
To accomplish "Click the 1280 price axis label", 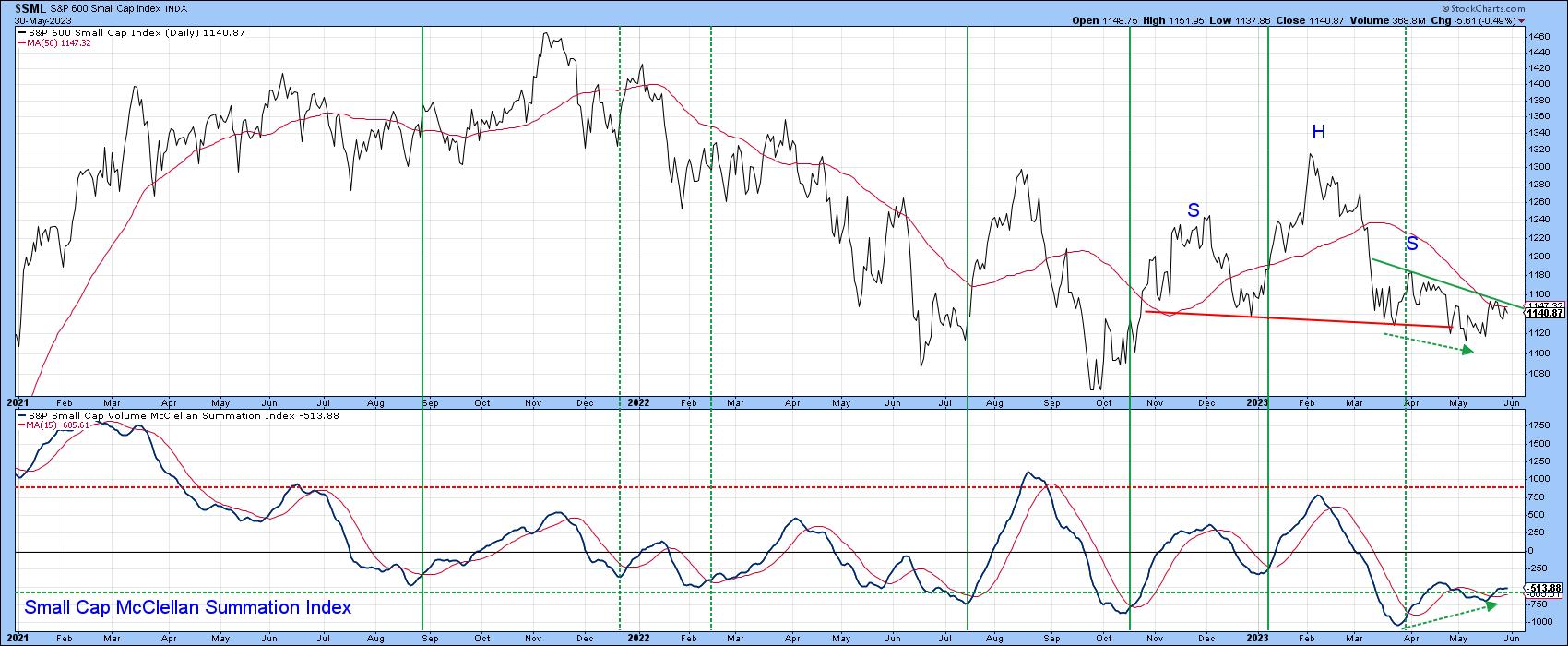I will point(1539,185).
